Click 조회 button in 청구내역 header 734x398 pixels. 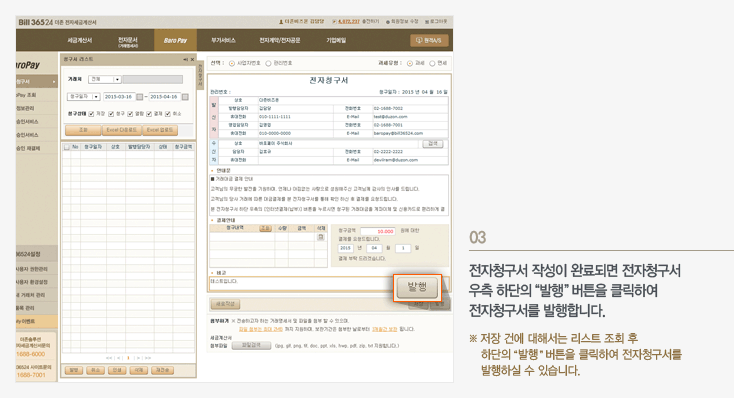[x=265, y=228]
